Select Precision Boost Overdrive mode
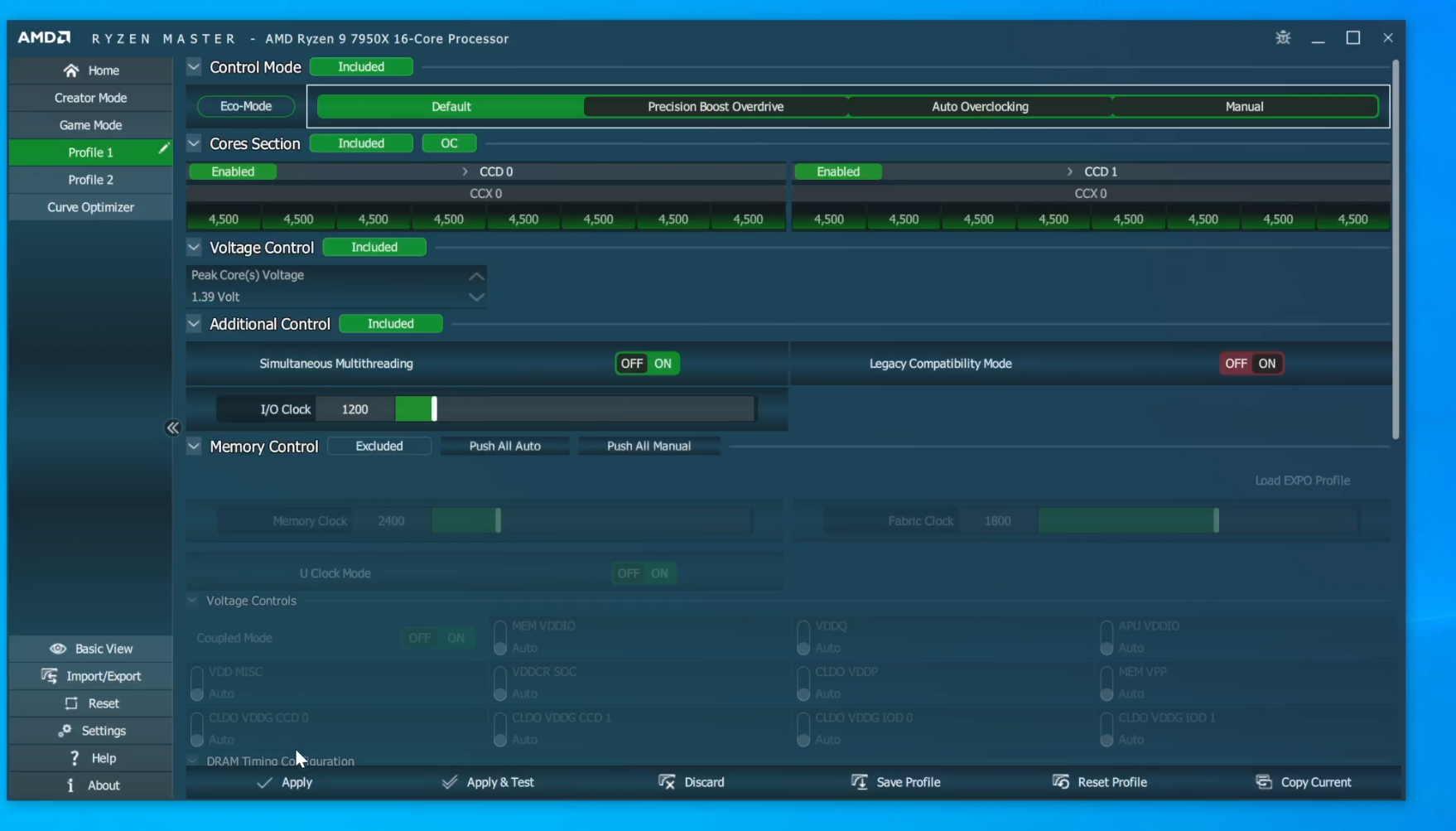 pos(716,106)
